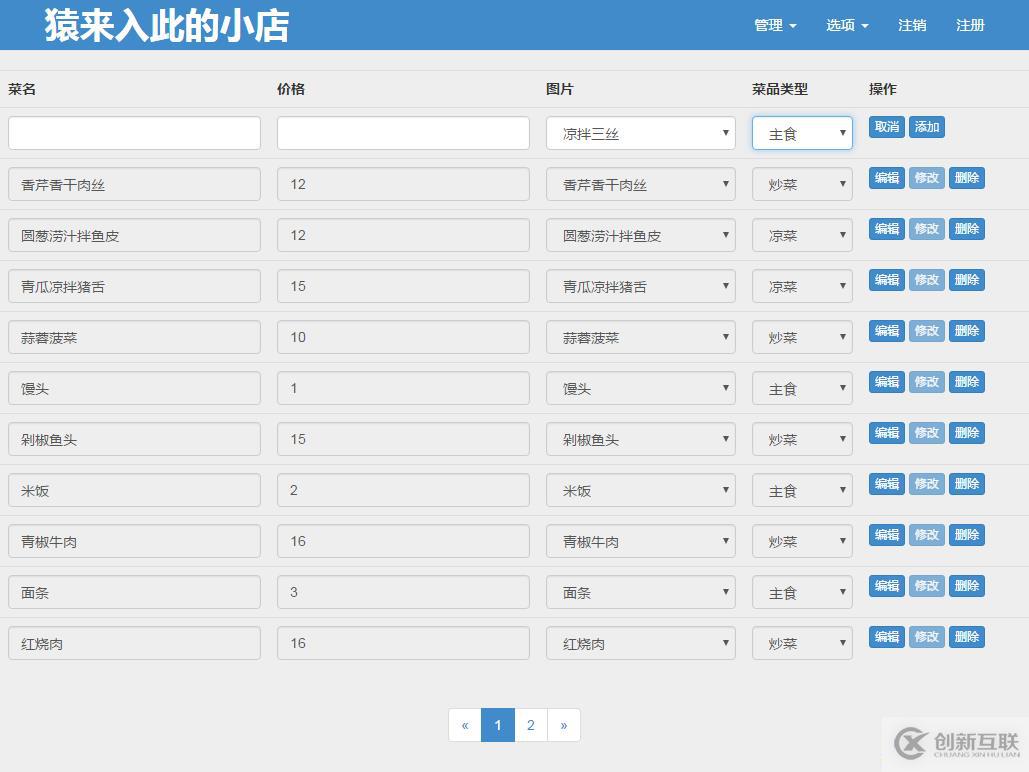Open type dropdown for 红烧肉 row

coord(802,643)
